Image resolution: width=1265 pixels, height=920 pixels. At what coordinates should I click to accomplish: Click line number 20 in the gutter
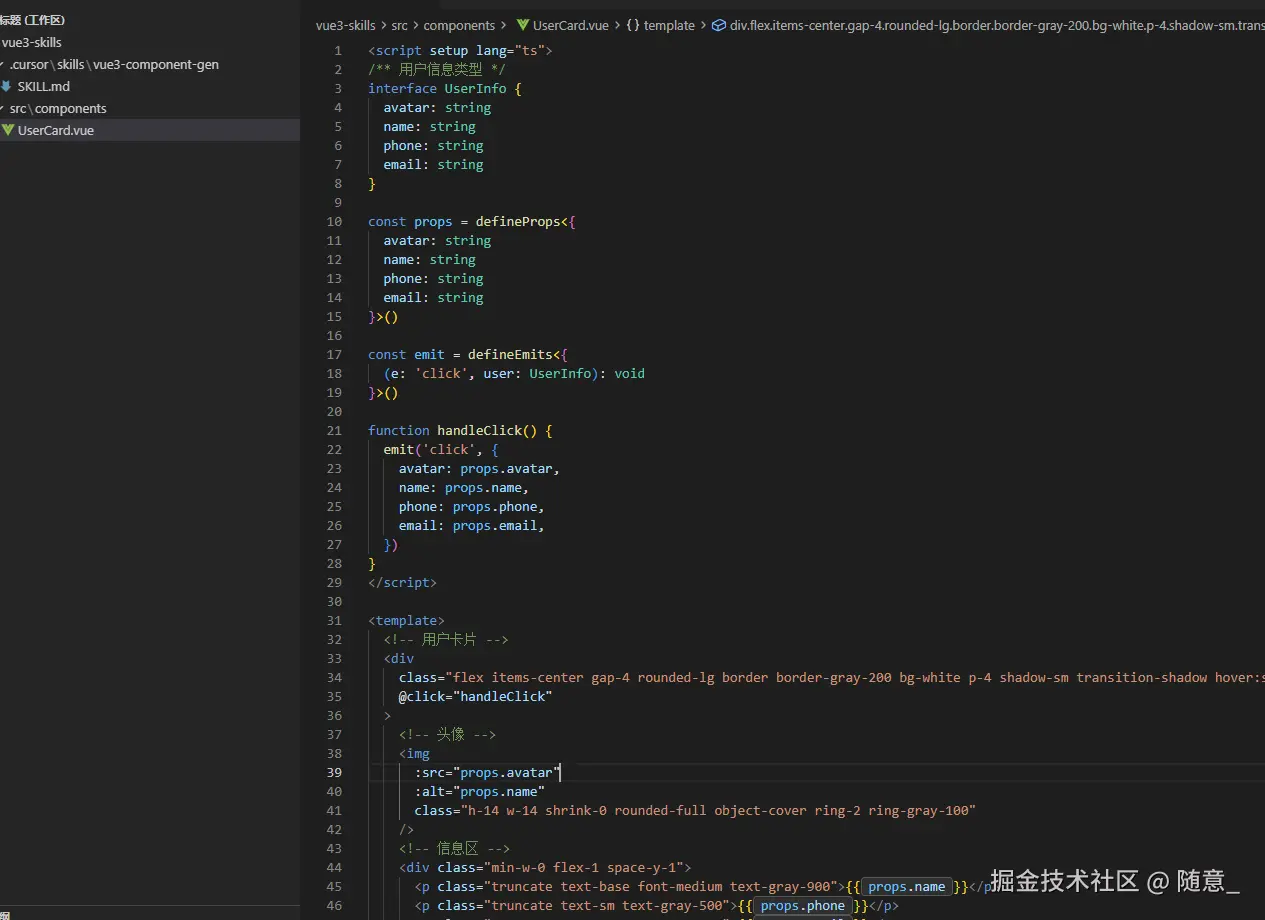[x=334, y=411]
